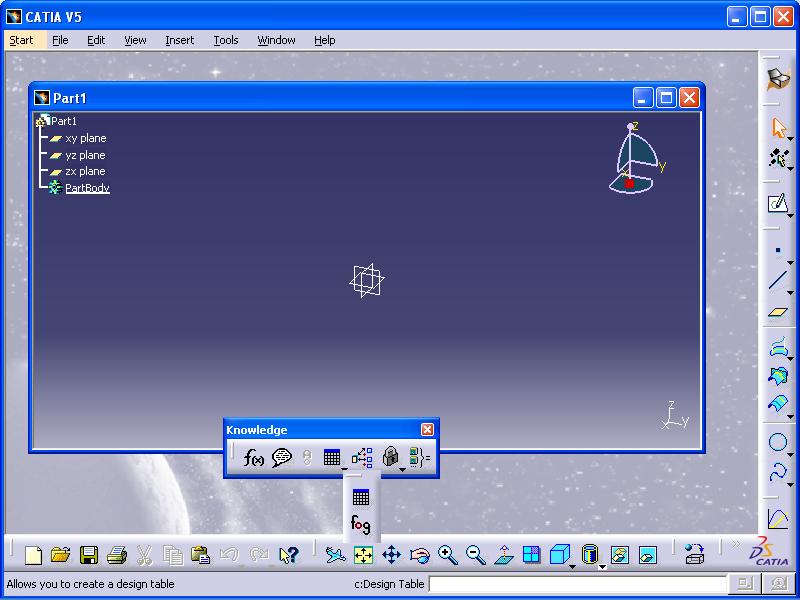Screen dimensions: 800x600
Task: Click the Rotate view icon
Action: tap(419, 555)
